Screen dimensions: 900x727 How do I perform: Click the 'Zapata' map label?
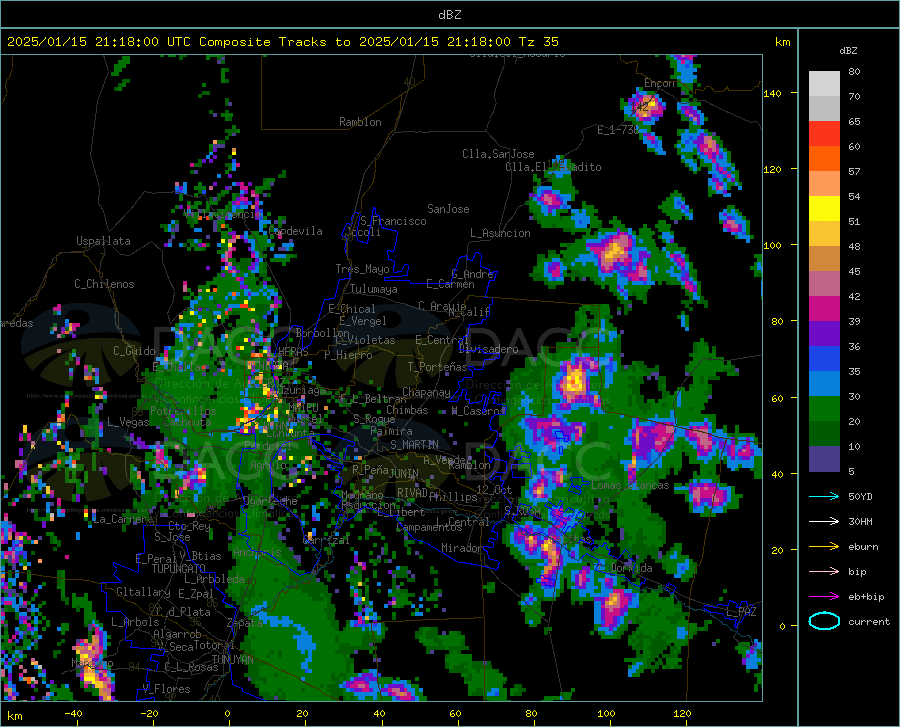click(245, 623)
